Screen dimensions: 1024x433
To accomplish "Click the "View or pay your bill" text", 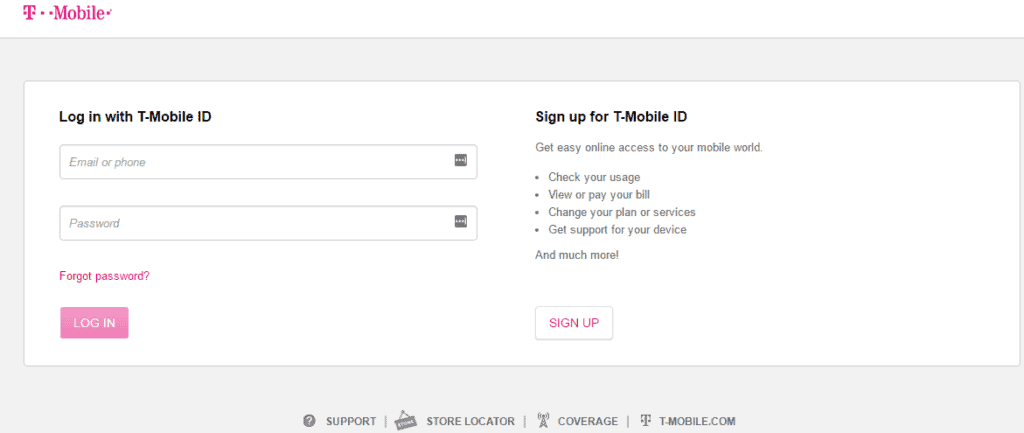I will pyautogui.click(x=599, y=195).
